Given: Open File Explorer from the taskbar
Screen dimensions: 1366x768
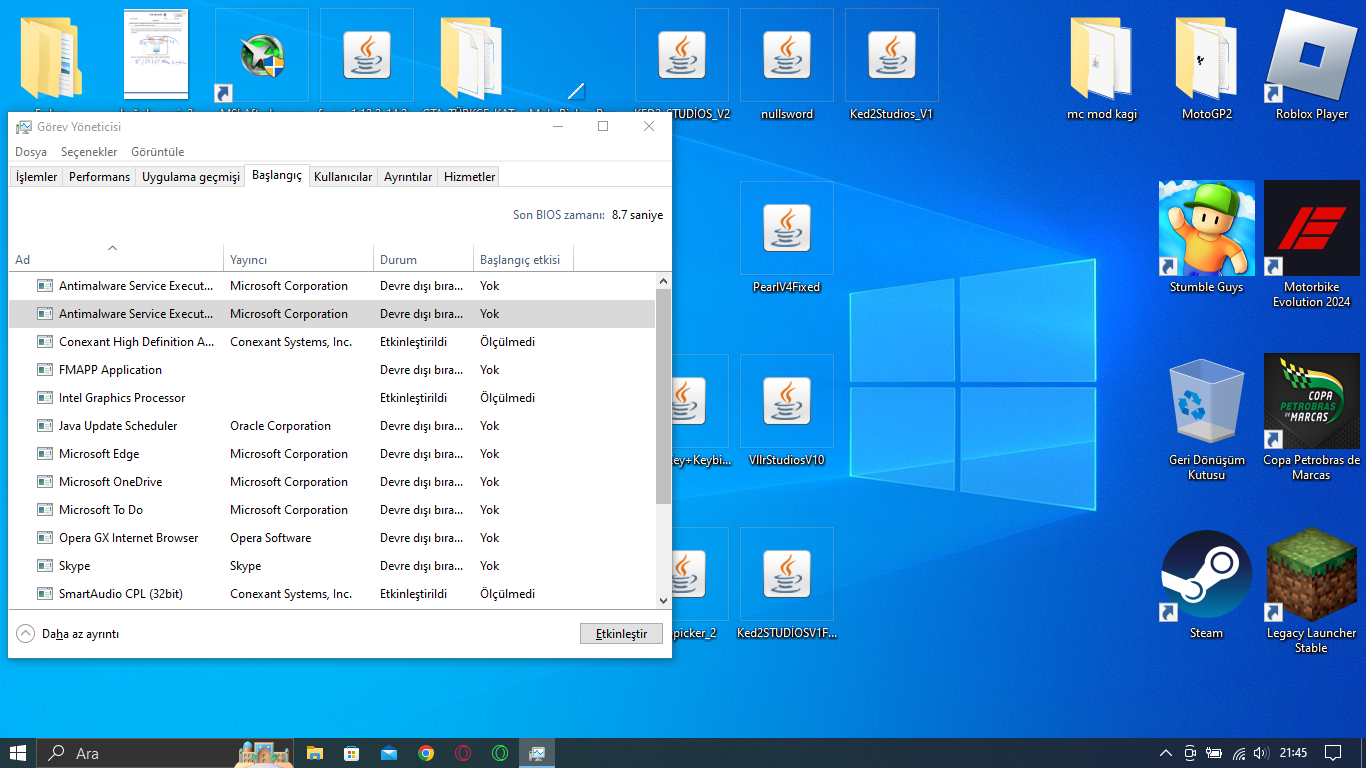Looking at the screenshot, I should coord(315,753).
